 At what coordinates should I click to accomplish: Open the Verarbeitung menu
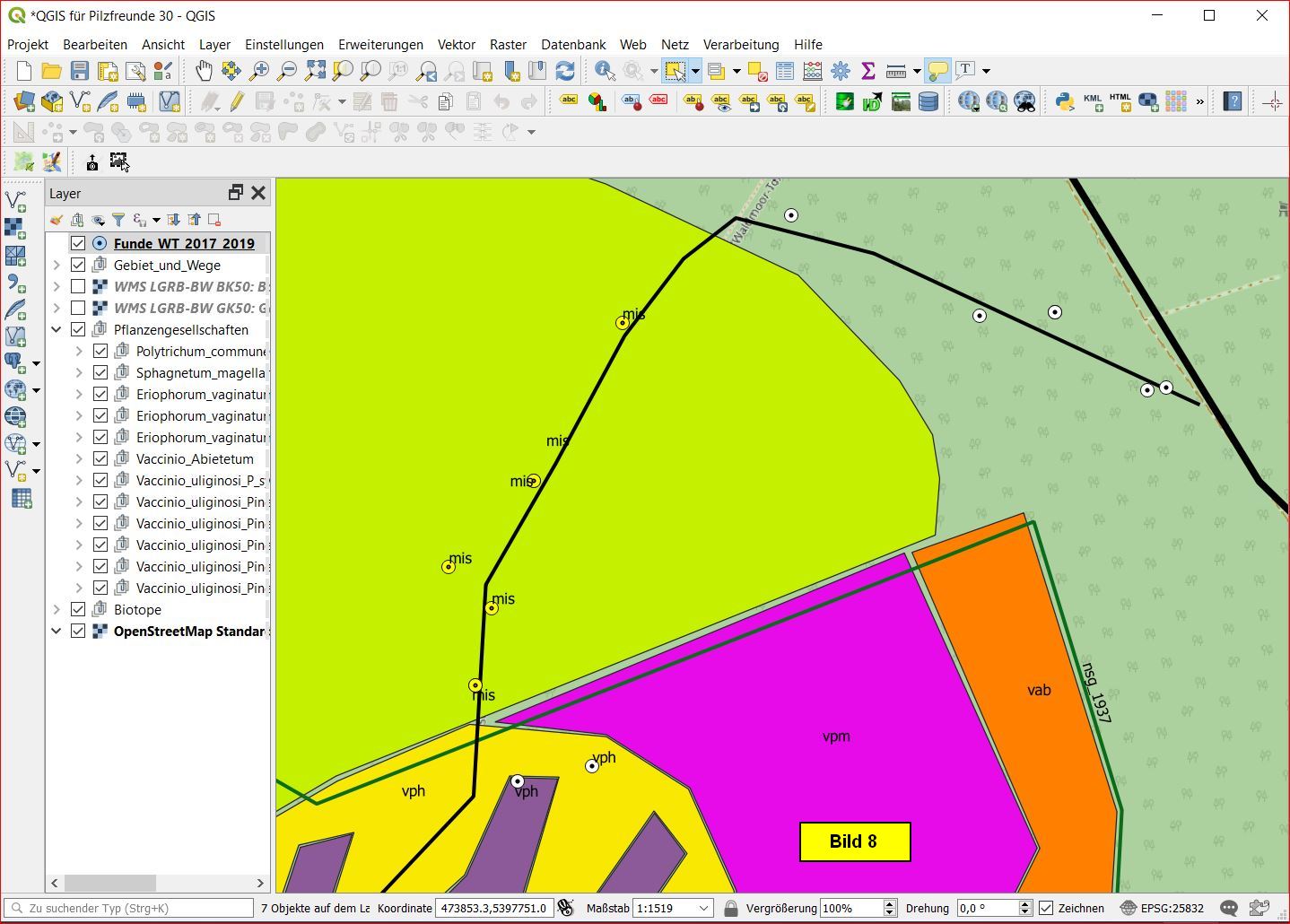pyautogui.click(x=740, y=44)
